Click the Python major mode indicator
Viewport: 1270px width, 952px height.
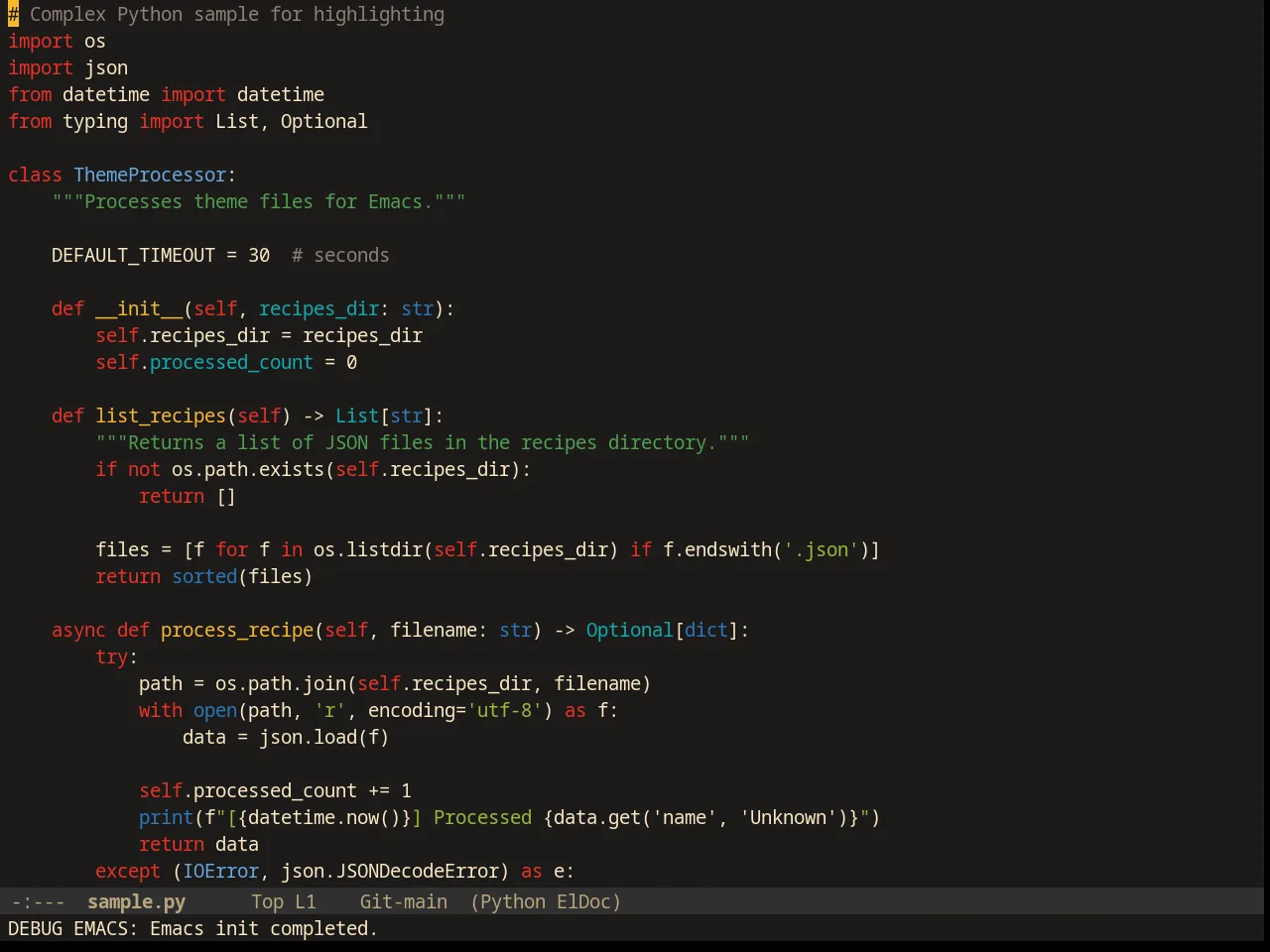(x=512, y=901)
